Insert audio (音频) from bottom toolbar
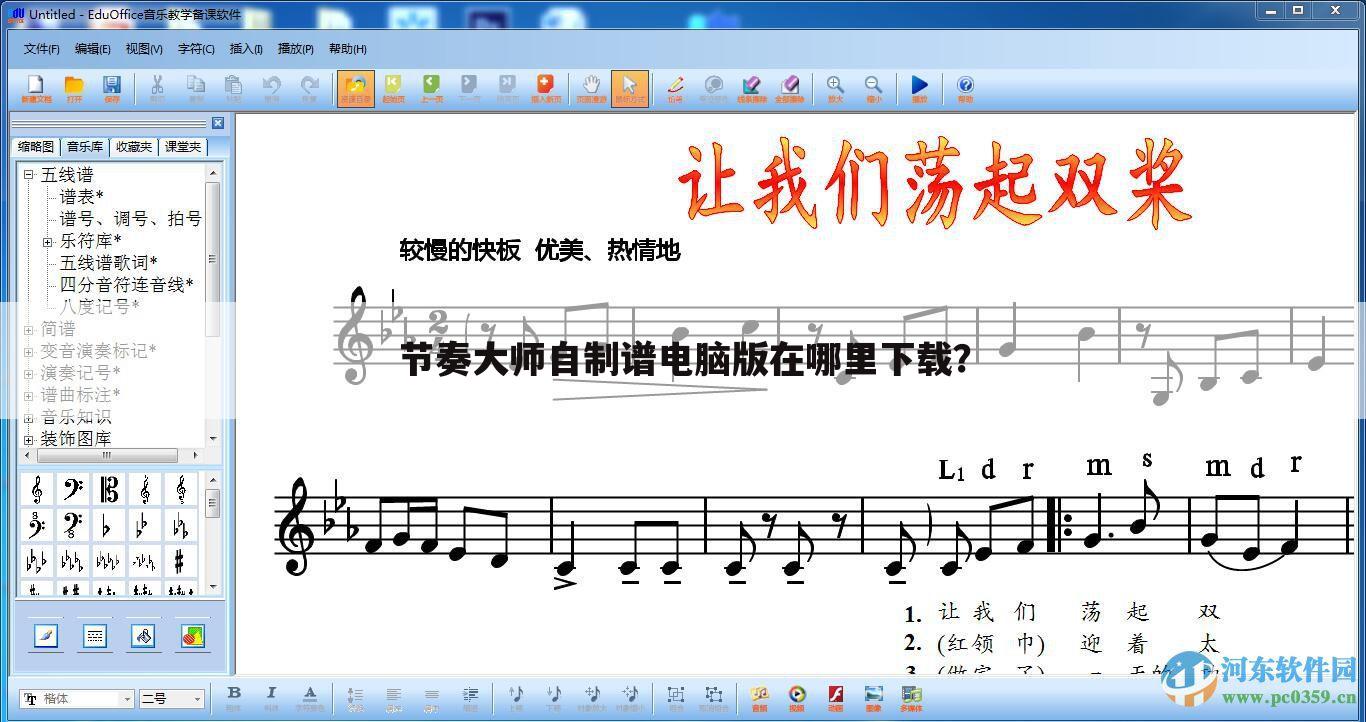1366x722 pixels. pos(759,697)
